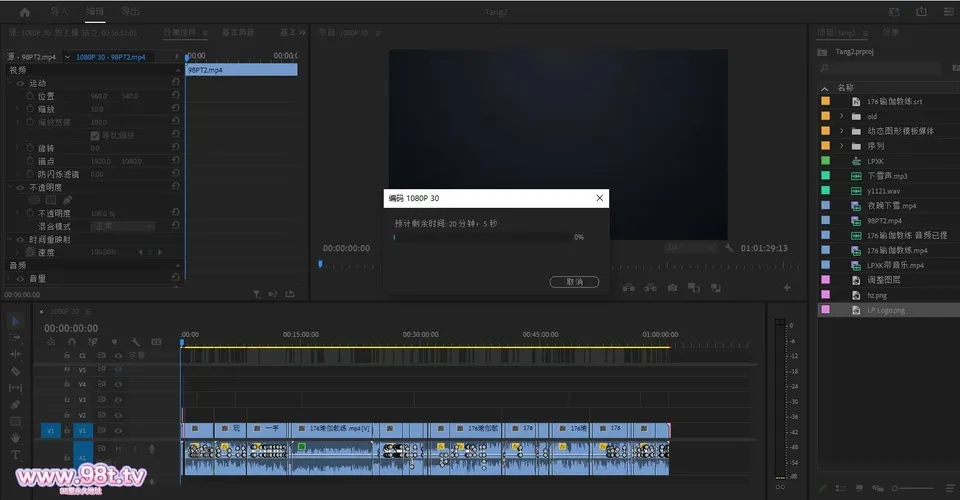Toggle animation stopwatch for 缩放
Image resolution: width=960 pixels, height=500 pixels.
click(30, 109)
